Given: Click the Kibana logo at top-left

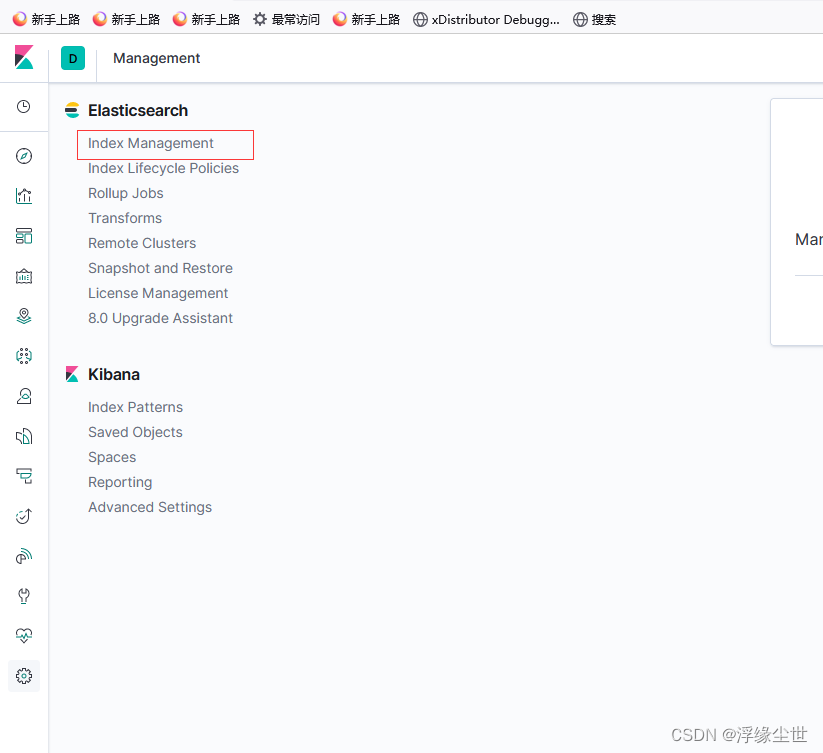Looking at the screenshot, I should pos(24,57).
